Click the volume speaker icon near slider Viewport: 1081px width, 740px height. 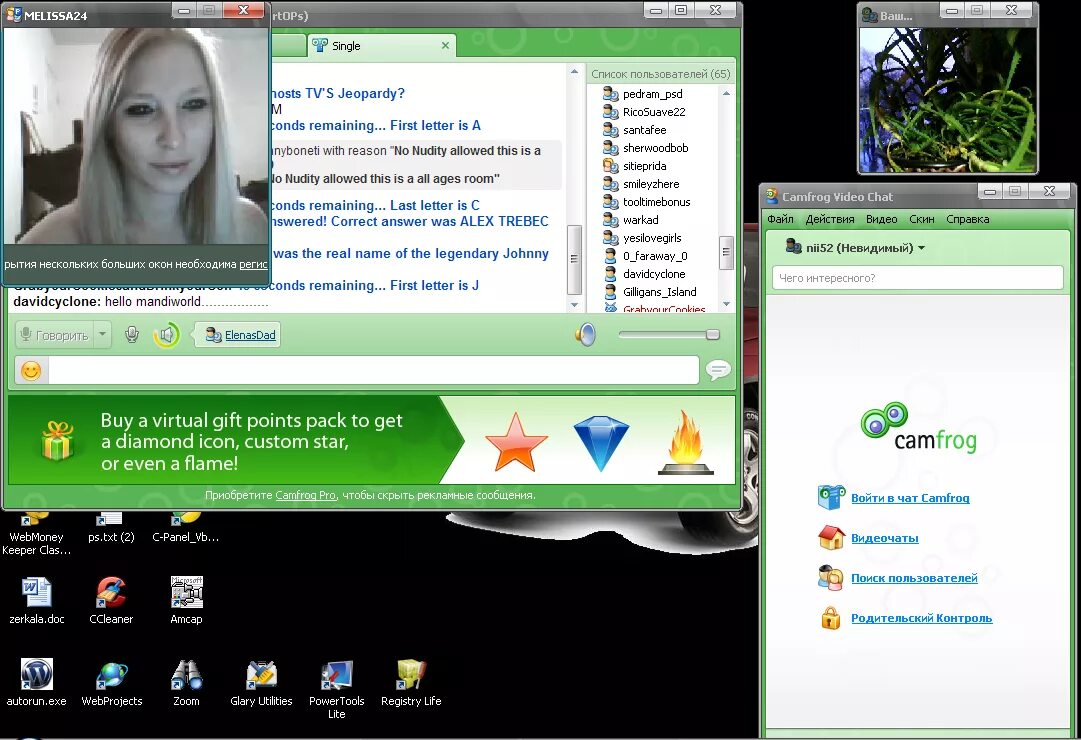[x=585, y=334]
